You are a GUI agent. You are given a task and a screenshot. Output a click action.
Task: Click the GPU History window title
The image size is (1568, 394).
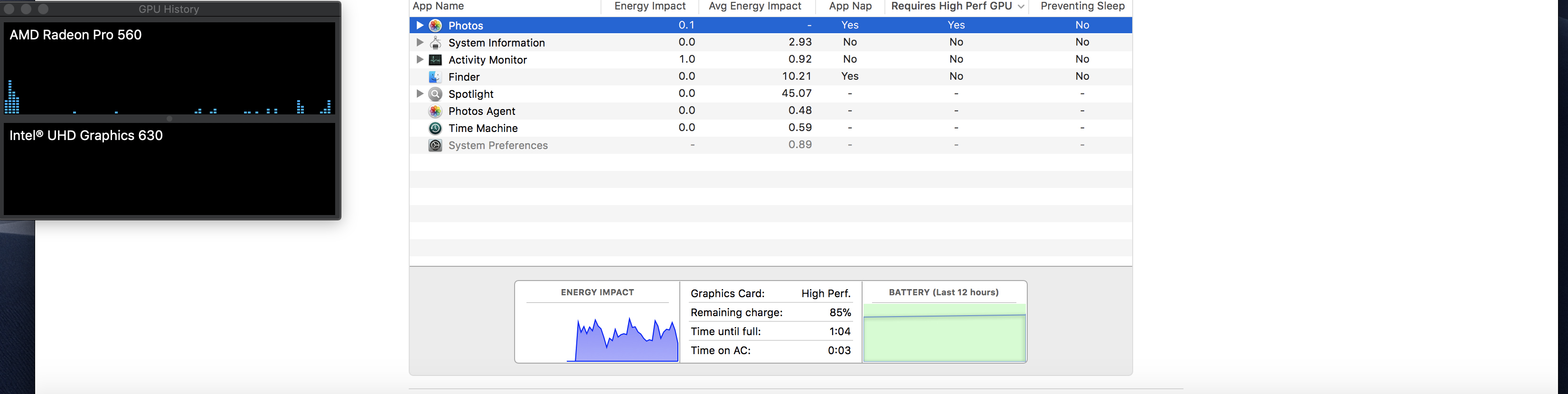coord(169,9)
